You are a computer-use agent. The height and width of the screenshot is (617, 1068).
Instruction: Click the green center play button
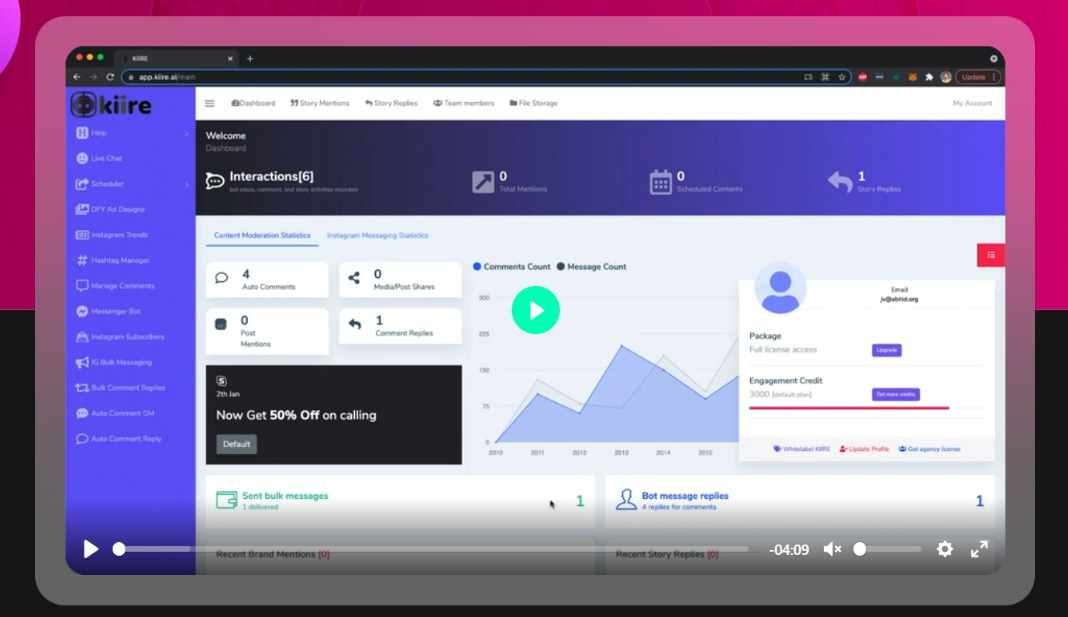(536, 310)
